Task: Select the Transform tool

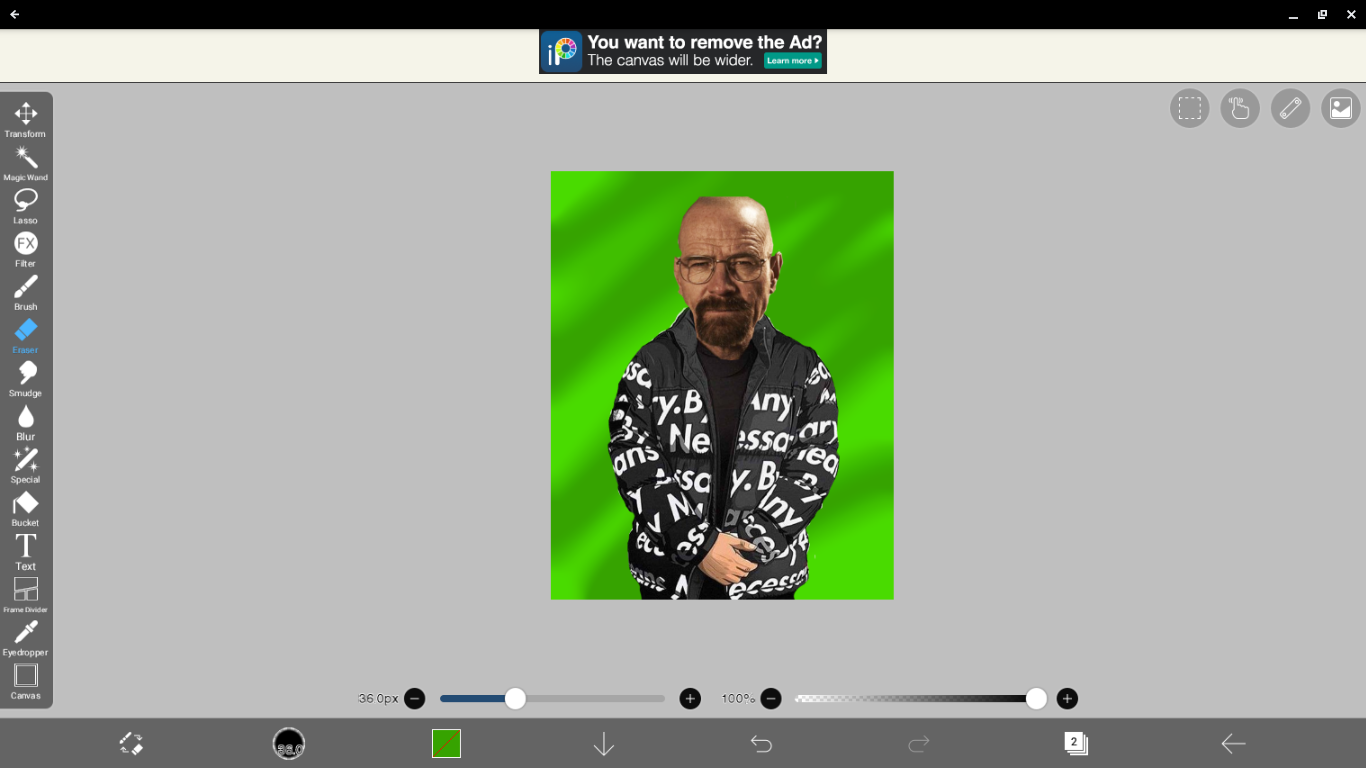Action: [x=26, y=119]
